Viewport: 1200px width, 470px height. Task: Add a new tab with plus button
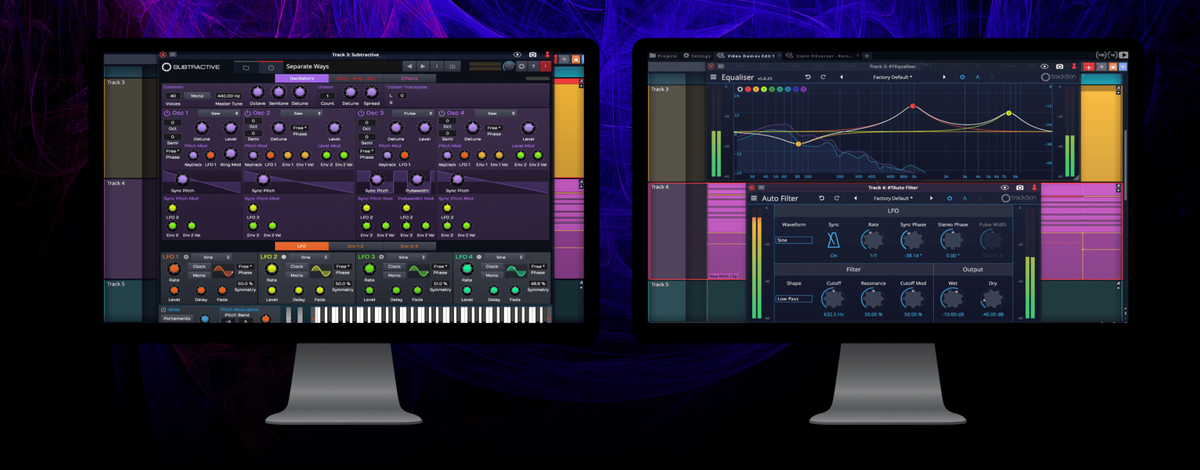click(867, 55)
